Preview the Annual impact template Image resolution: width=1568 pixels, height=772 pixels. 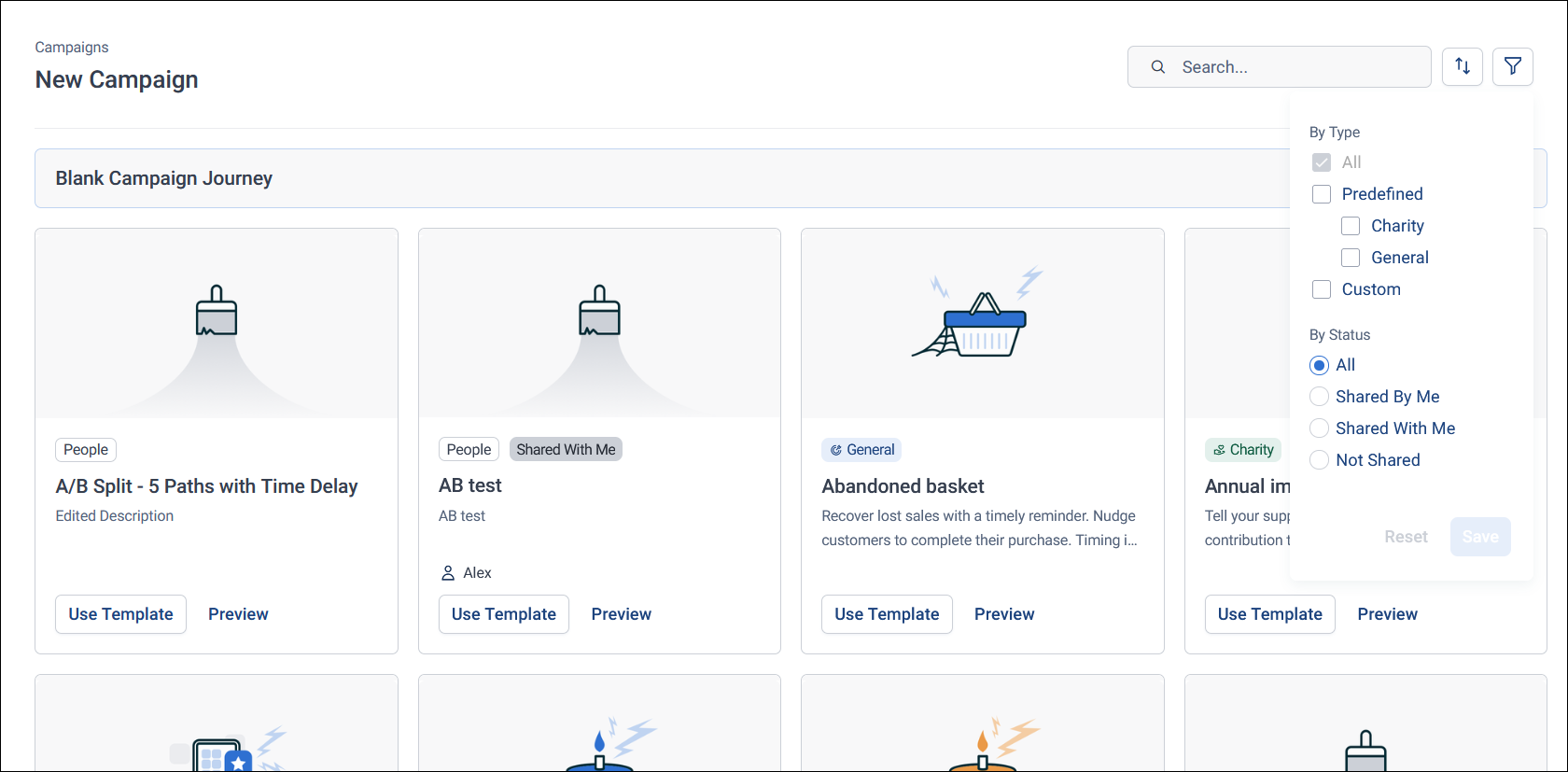point(1388,614)
